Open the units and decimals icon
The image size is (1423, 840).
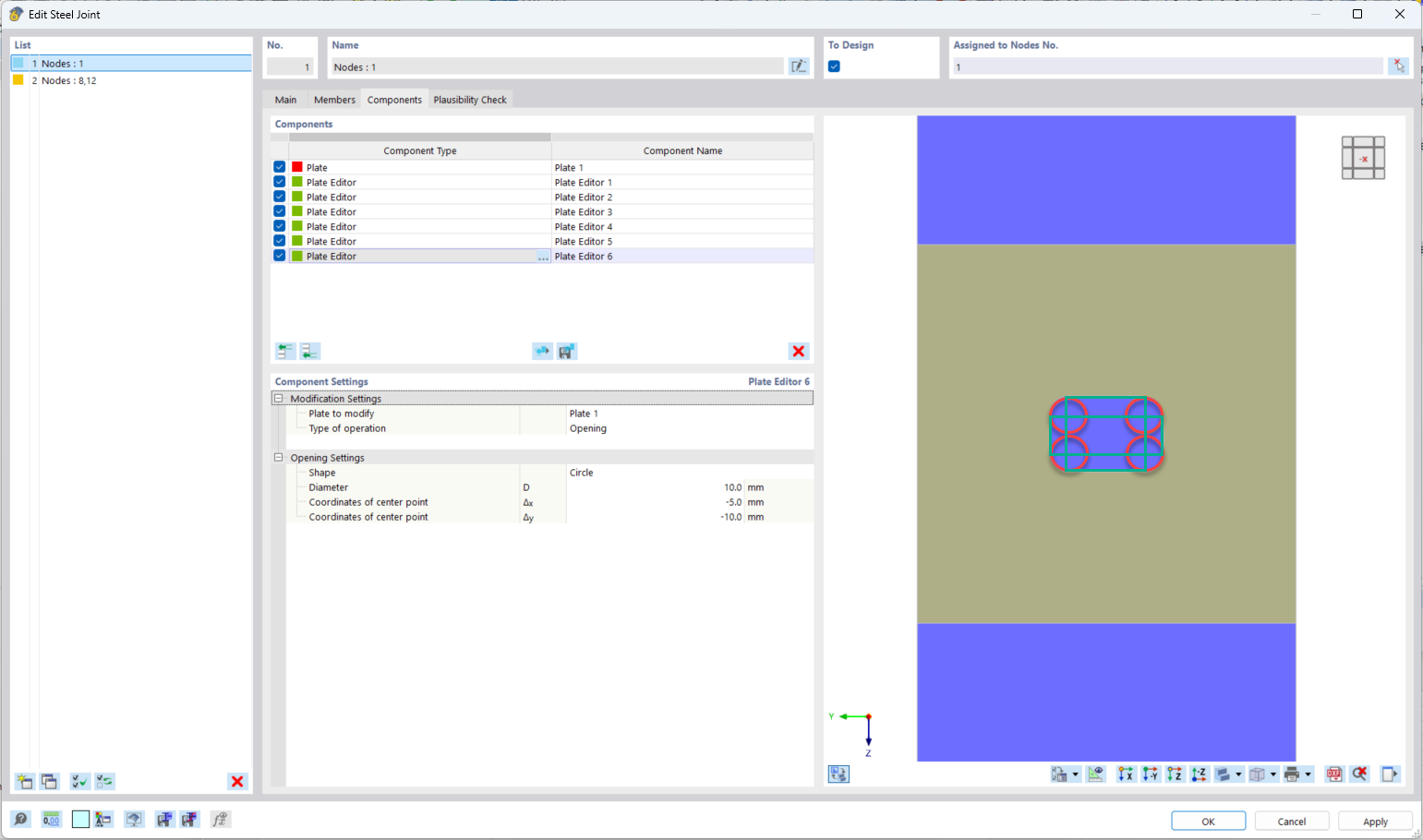click(x=52, y=820)
